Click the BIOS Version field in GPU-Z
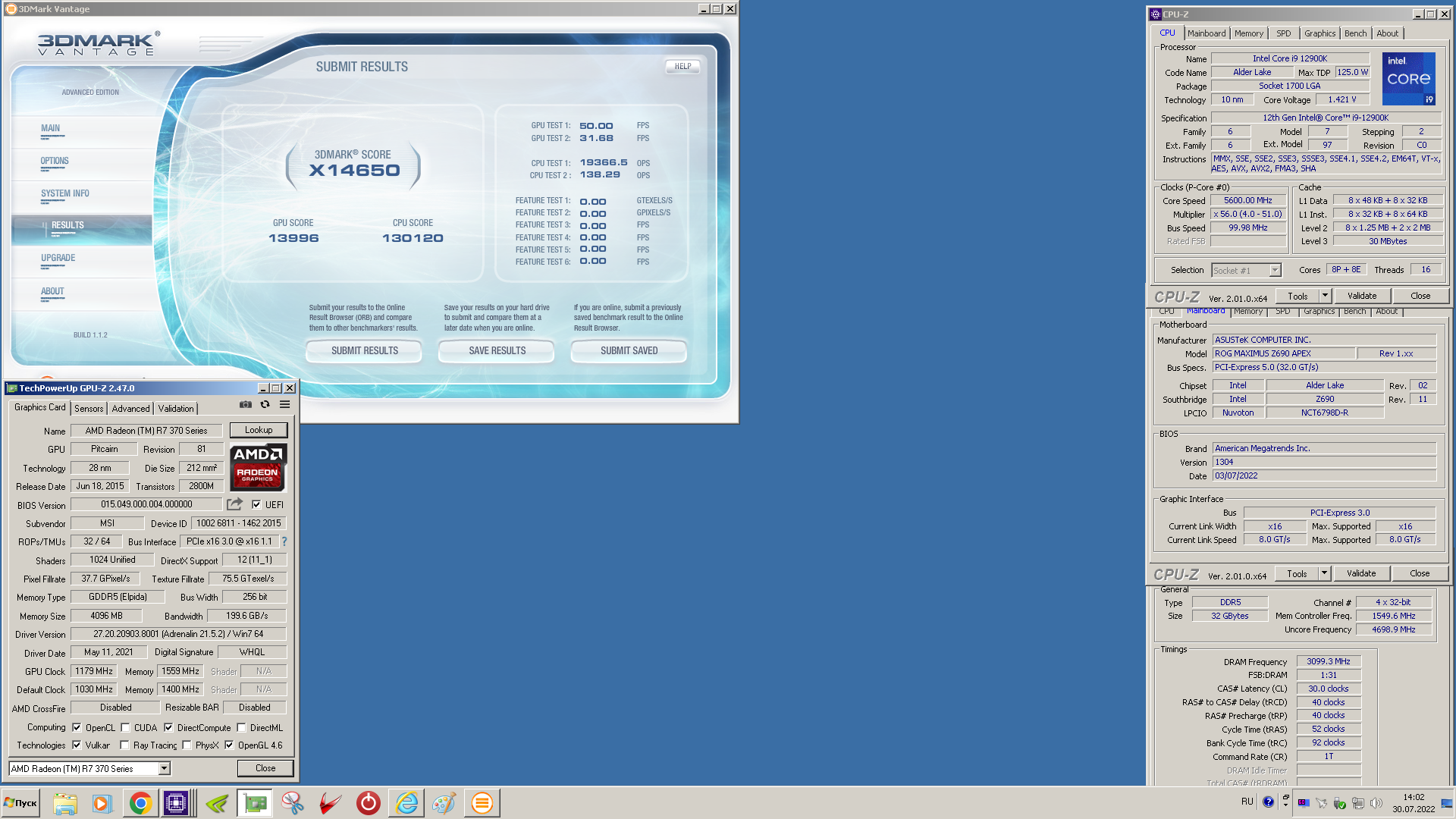Screen dimensions: 1456x819 [146, 504]
